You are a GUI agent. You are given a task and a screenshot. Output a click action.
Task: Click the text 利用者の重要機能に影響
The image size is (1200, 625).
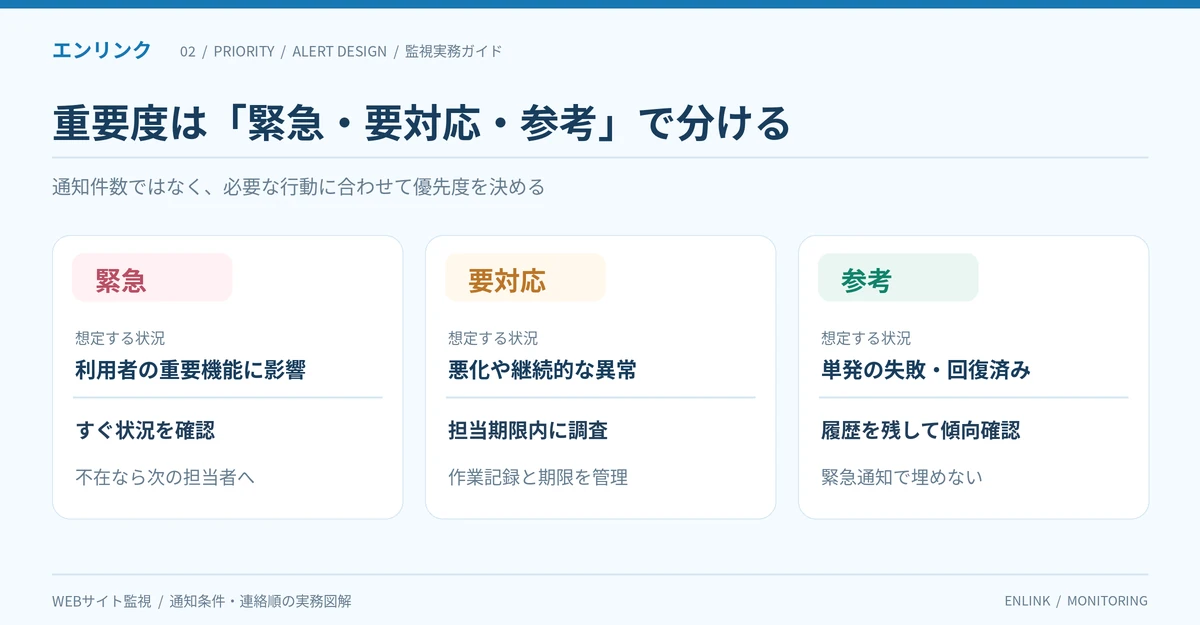(x=190, y=370)
